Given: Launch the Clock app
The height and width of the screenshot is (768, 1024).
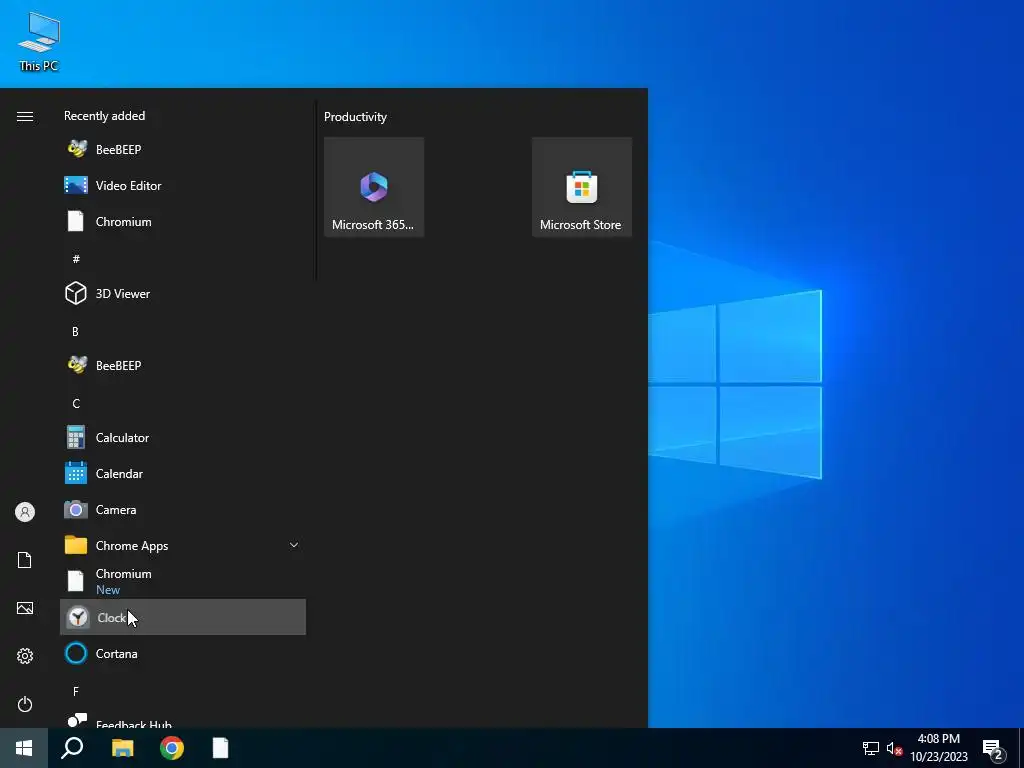Looking at the screenshot, I should tap(183, 617).
